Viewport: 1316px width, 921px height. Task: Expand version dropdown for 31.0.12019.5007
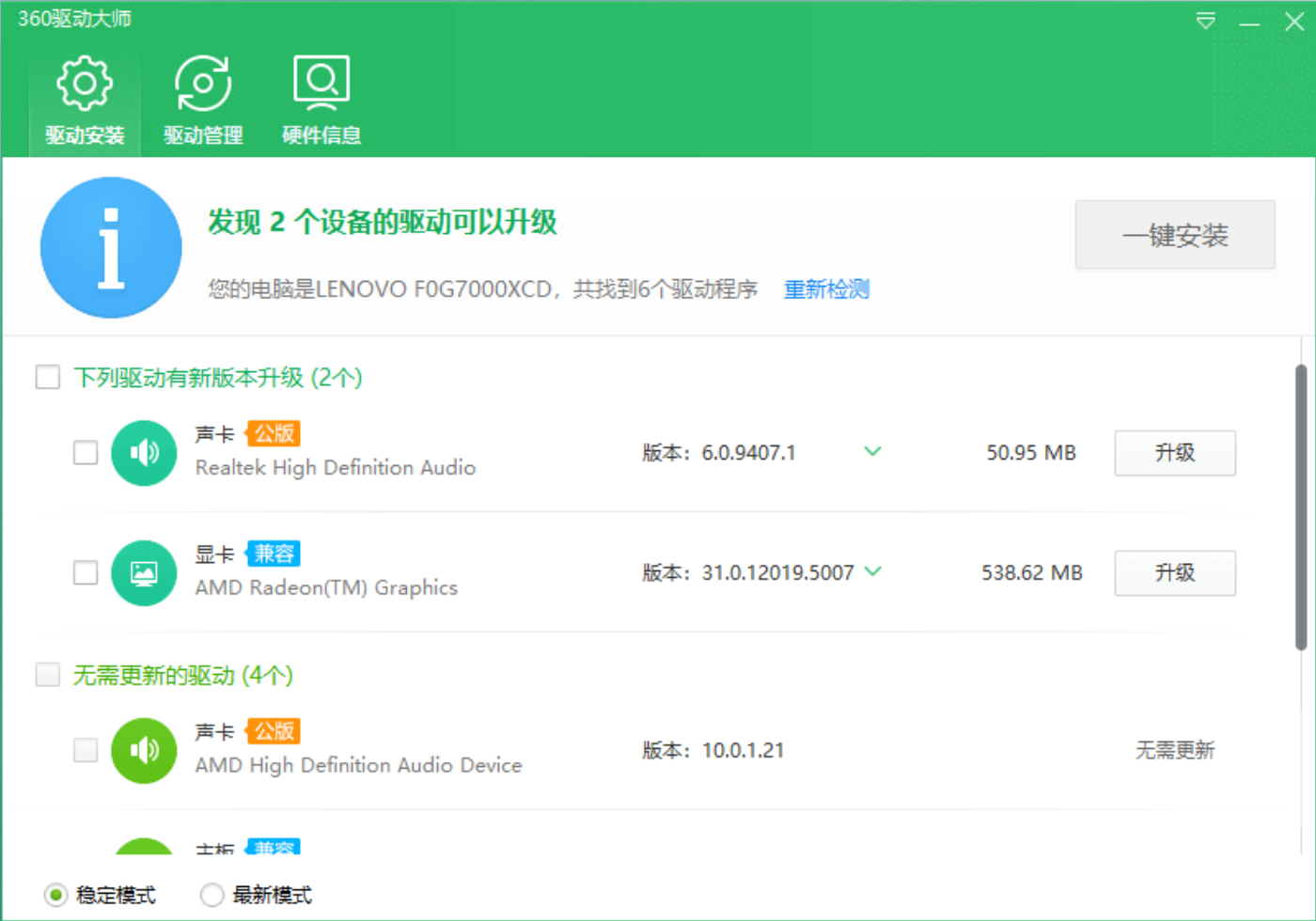coord(872,571)
